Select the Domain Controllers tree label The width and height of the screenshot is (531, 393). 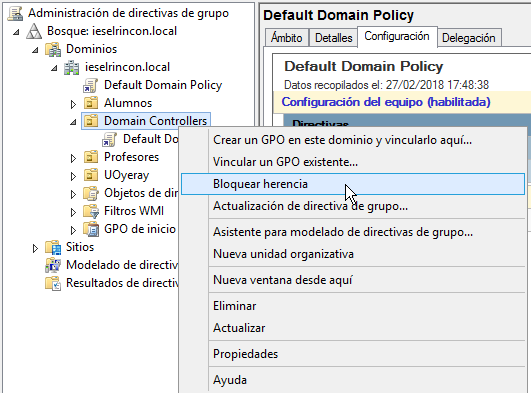[155, 121]
